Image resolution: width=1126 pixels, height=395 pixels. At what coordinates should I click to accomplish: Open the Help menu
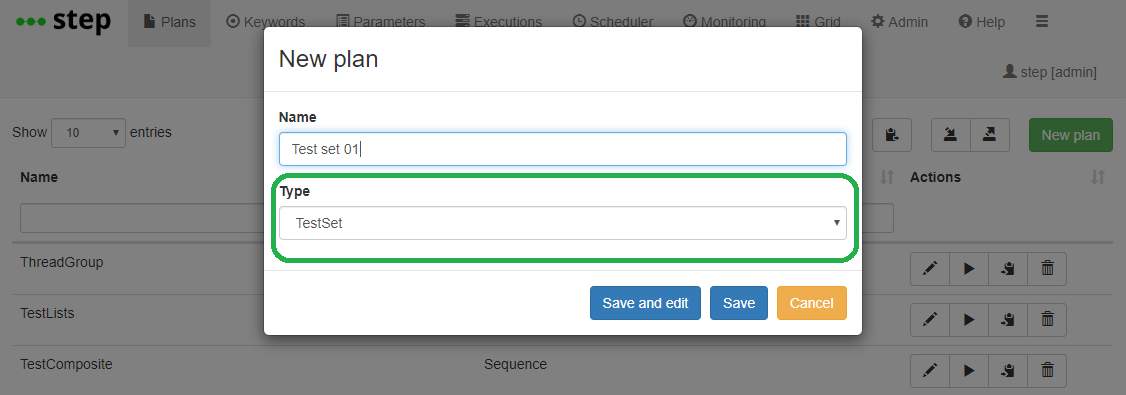pyautogui.click(x=982, y=22)
